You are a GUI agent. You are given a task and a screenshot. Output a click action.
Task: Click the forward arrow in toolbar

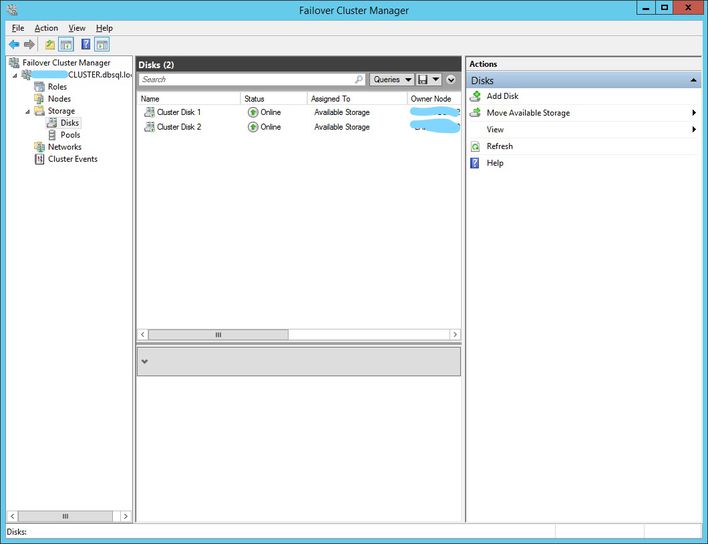[29, 44]
